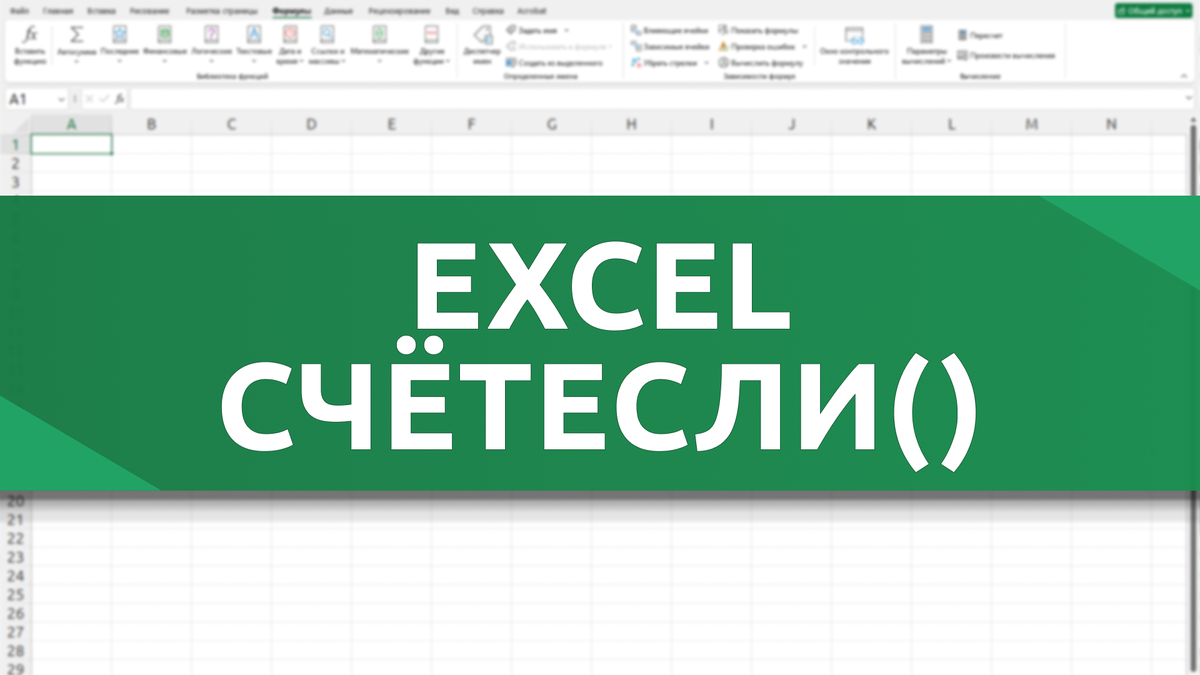This screenshot has height=675, width=1200.
Task: Open the Текстовые functions list
Action: click(x=253, y=45)
